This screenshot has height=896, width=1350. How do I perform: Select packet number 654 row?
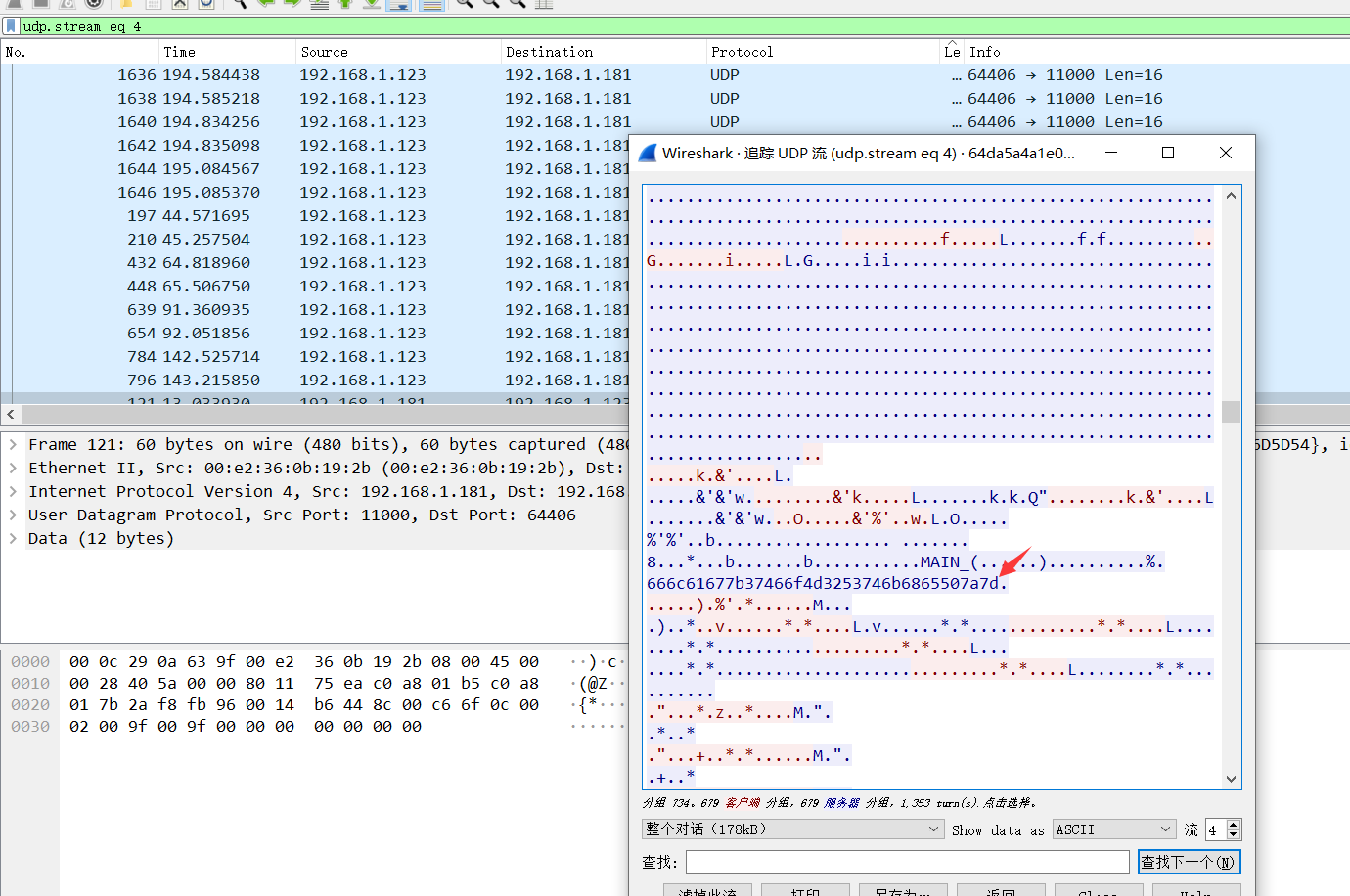click(x=315, y=334)
